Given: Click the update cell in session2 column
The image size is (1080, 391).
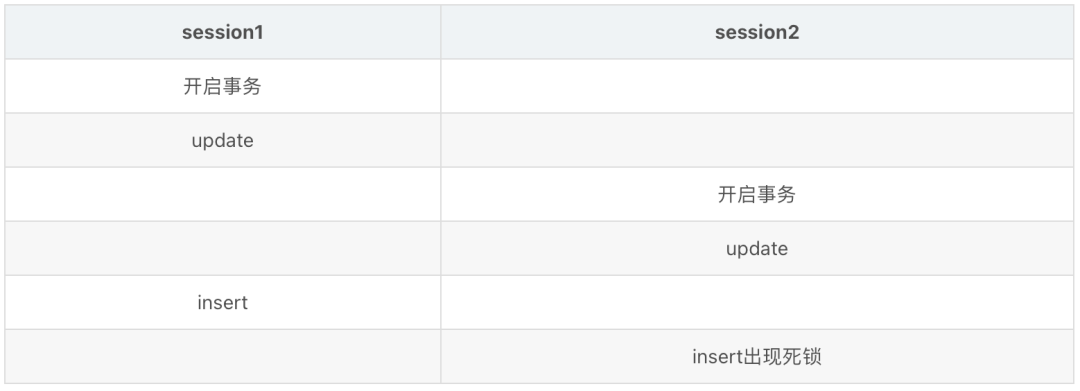Looking at the screenshot, I should 757,249.
